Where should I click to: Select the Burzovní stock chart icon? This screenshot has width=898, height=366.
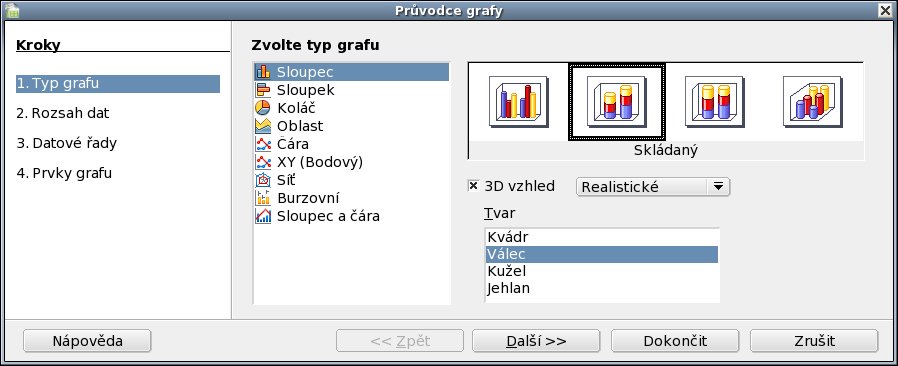pyautogui.click(x=263, y=198)
